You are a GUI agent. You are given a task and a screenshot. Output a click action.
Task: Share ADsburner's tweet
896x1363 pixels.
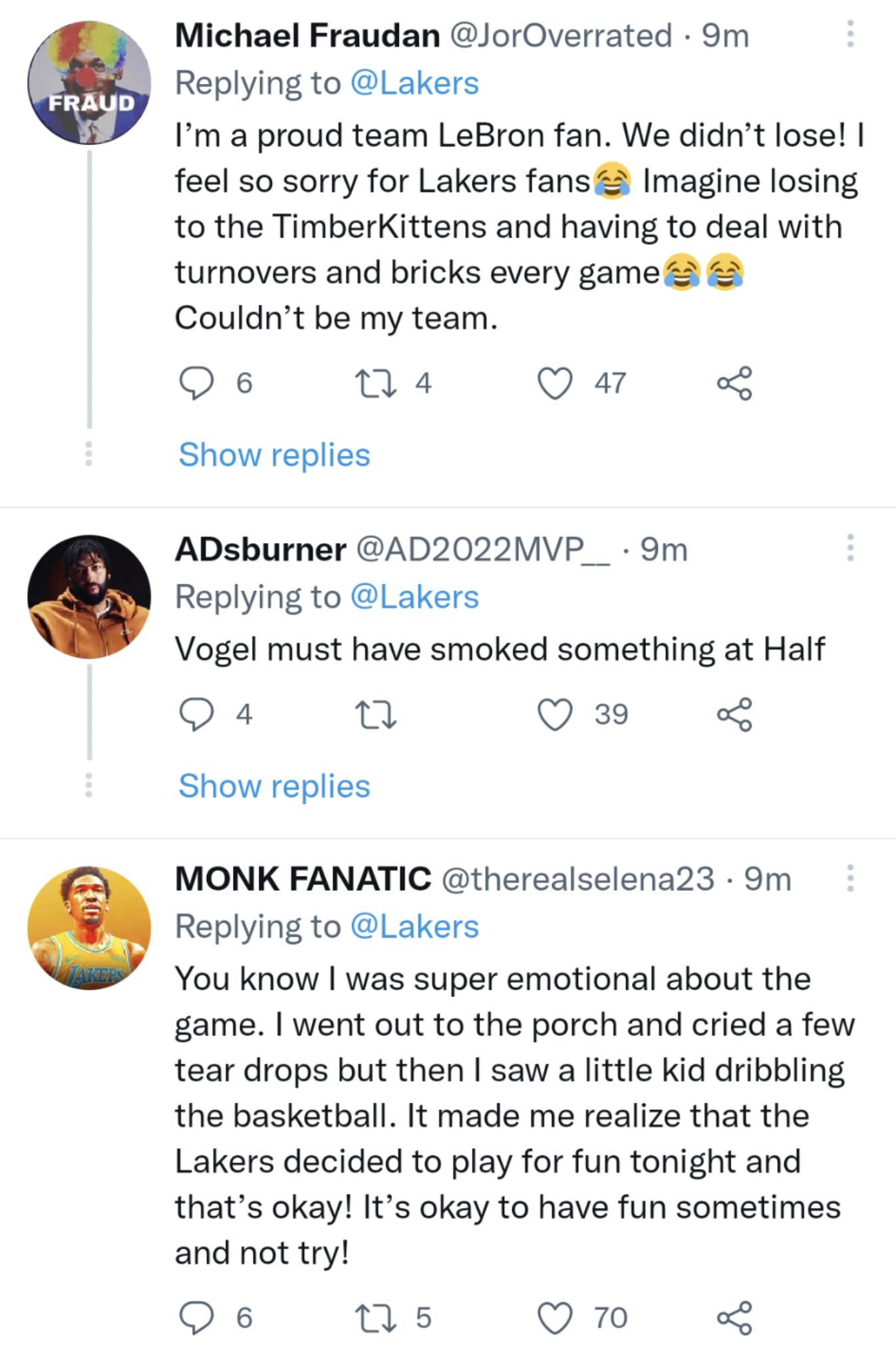734,715
